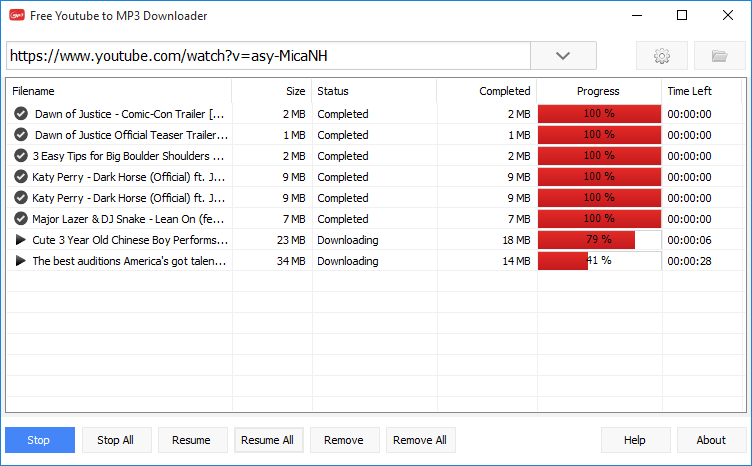Click the '7 MB' size cell
The height and width of the screenshot is (466, 752).
[x=294, y=219]
